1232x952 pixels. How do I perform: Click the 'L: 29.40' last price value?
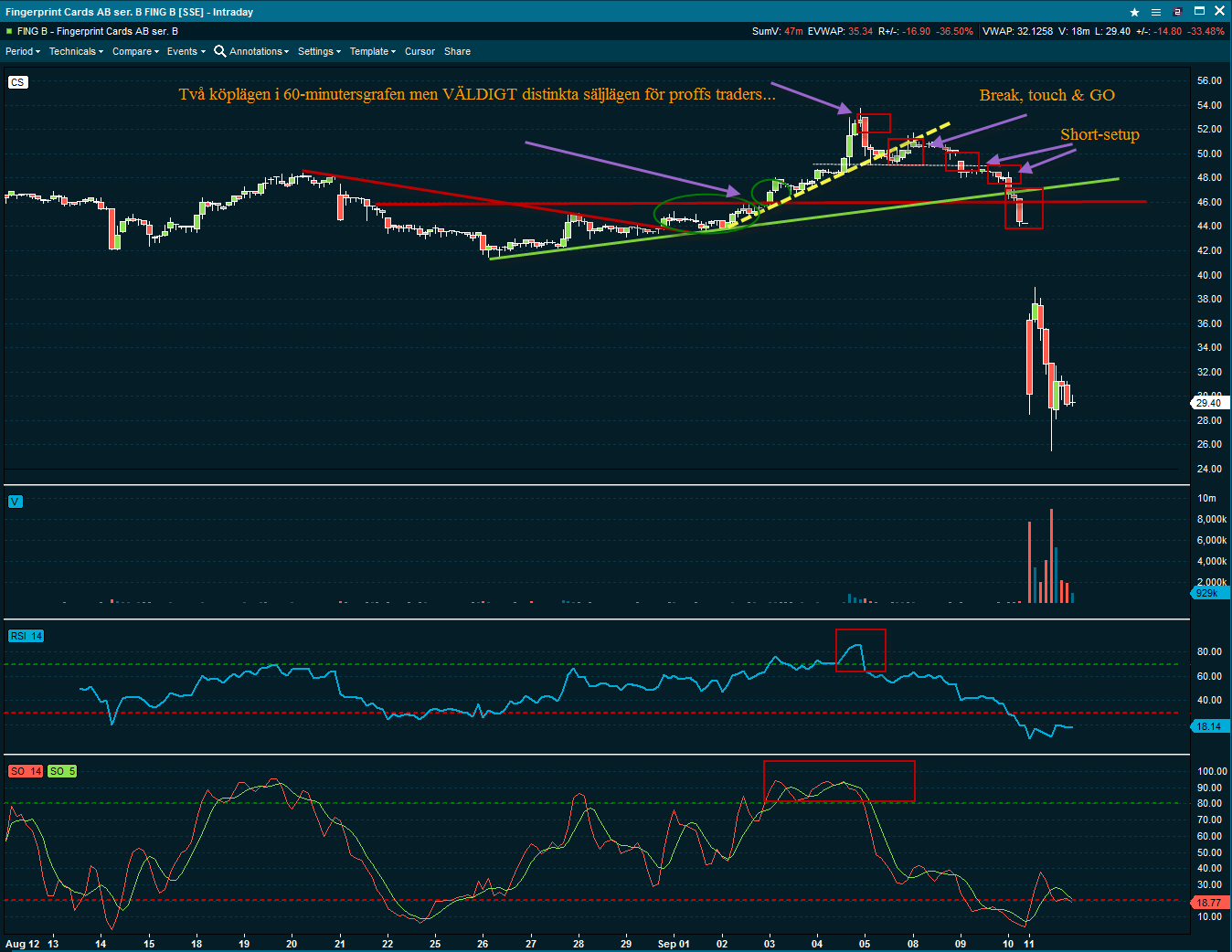tap(1112, 31)
